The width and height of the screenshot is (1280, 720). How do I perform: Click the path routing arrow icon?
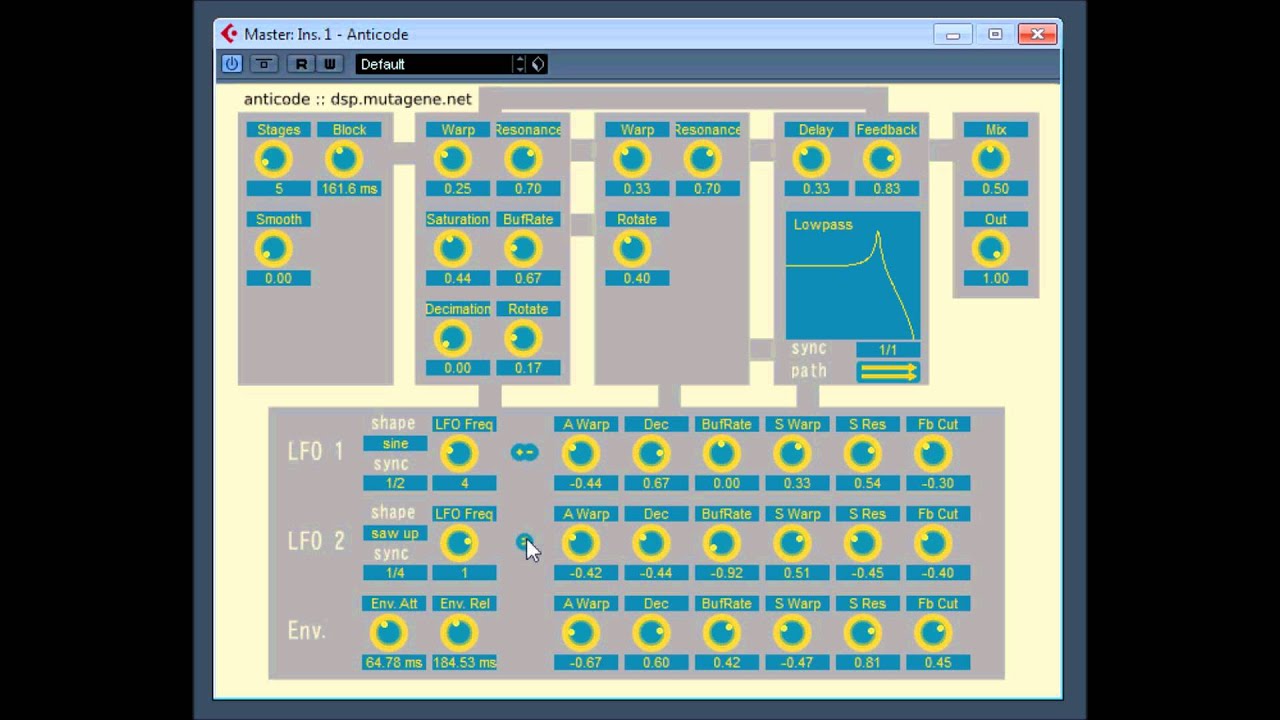[888, 372]
